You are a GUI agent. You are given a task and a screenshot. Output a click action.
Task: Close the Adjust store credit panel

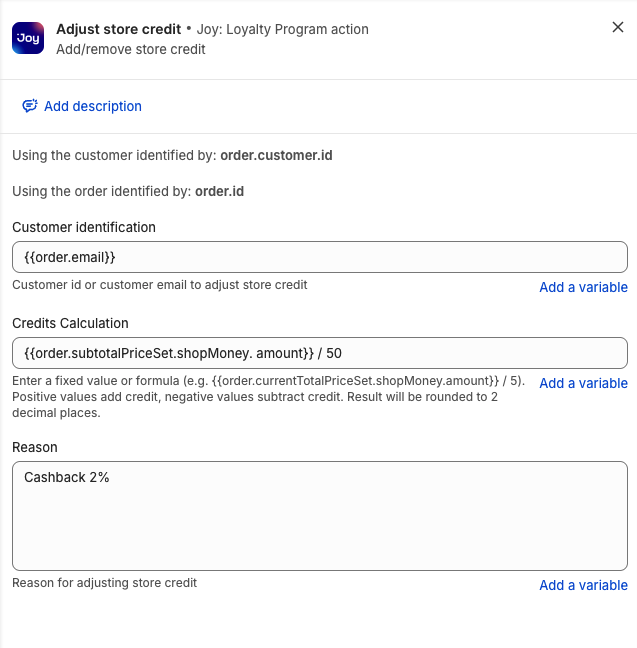point(618,28)
